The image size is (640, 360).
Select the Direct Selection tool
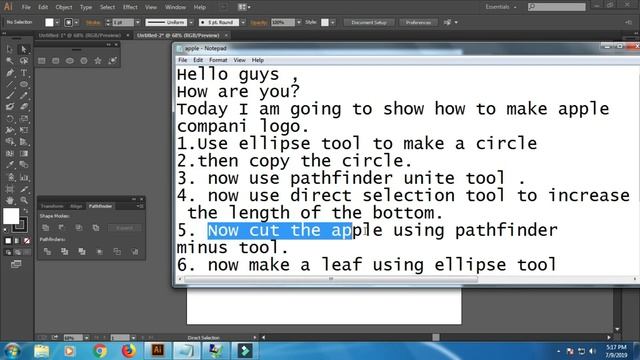[24, 49]
